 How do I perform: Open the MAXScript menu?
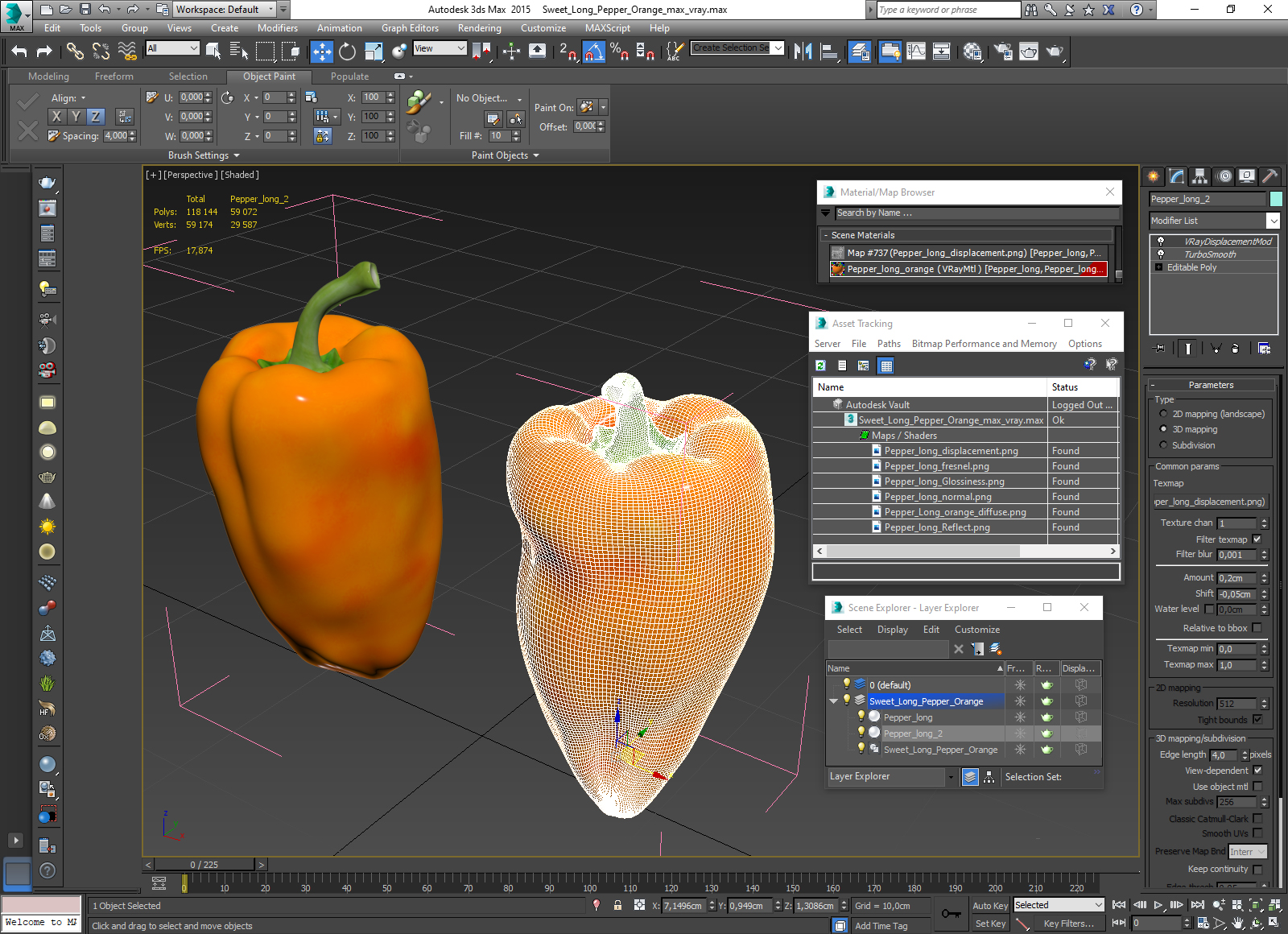607,28
